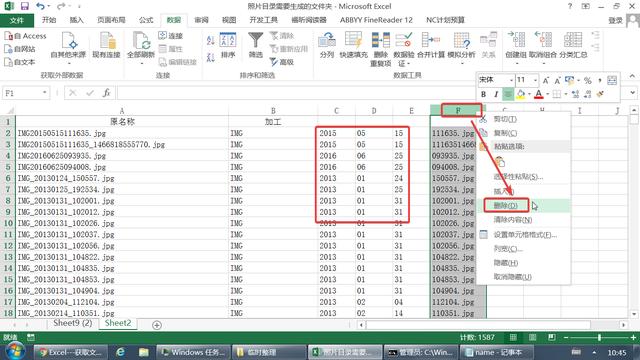Viewport: 640px width, 360px height.
Task: Toggle the 筛选 filter funnel
Action: point(256,45)
